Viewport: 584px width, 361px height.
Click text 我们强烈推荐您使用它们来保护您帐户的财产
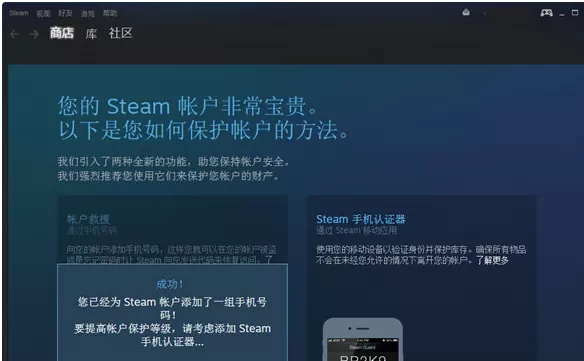(168, 176)
